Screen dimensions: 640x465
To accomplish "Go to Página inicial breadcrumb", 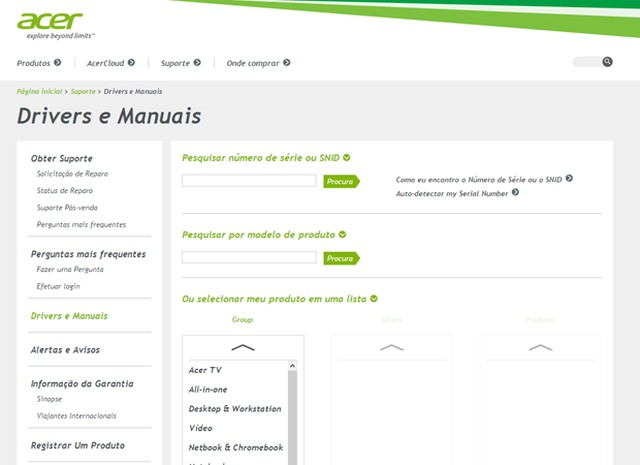I will pyautogui.click(x=39, y=91).
